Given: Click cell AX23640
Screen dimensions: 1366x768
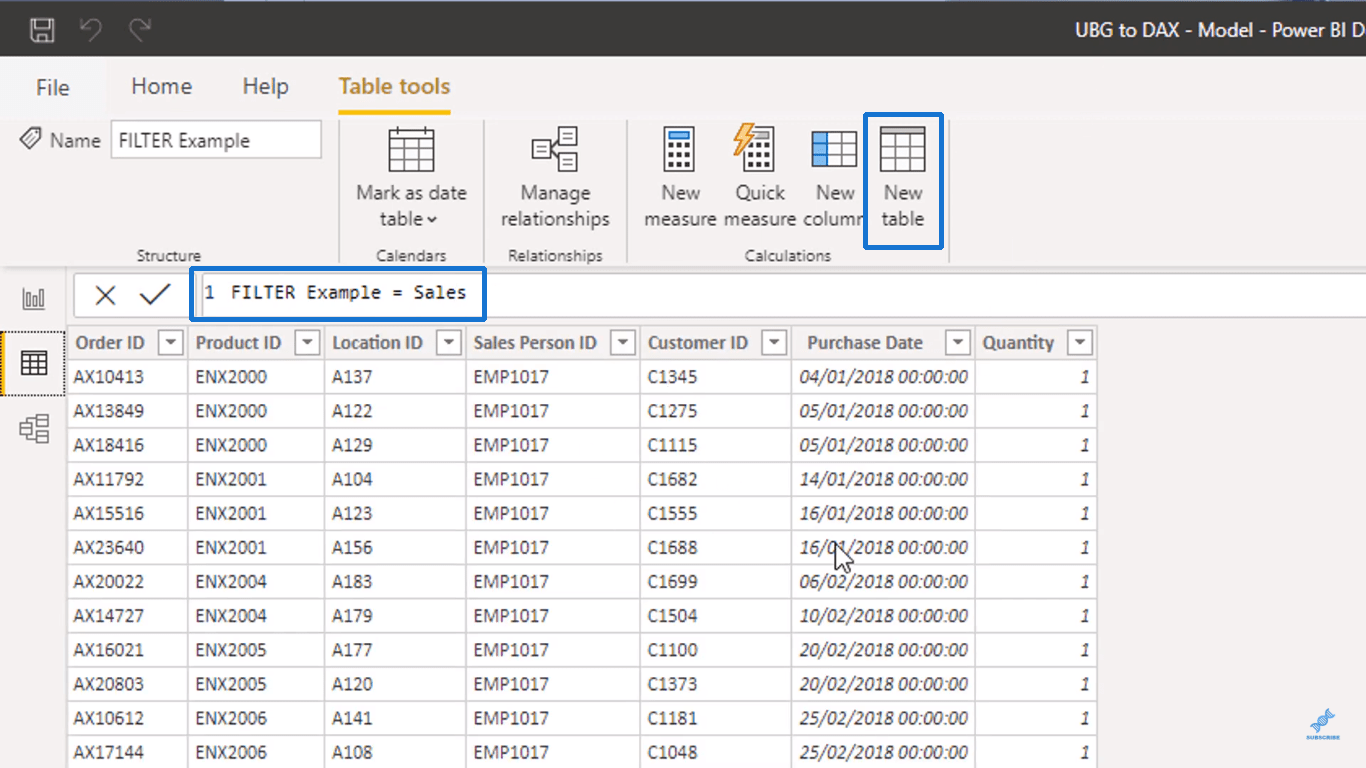Looking at the screenshot, I should click(x=128, y=547).
